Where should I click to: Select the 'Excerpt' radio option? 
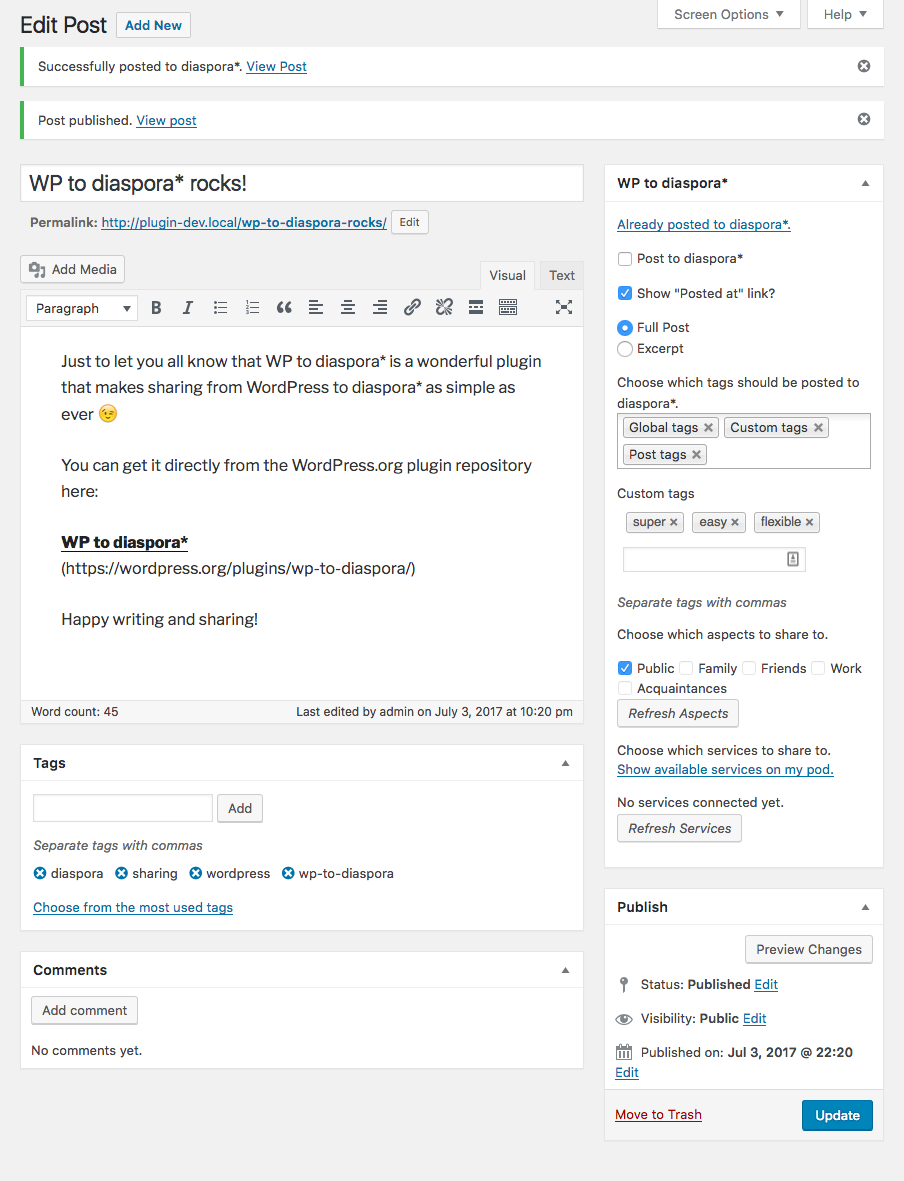coord(625,349)
